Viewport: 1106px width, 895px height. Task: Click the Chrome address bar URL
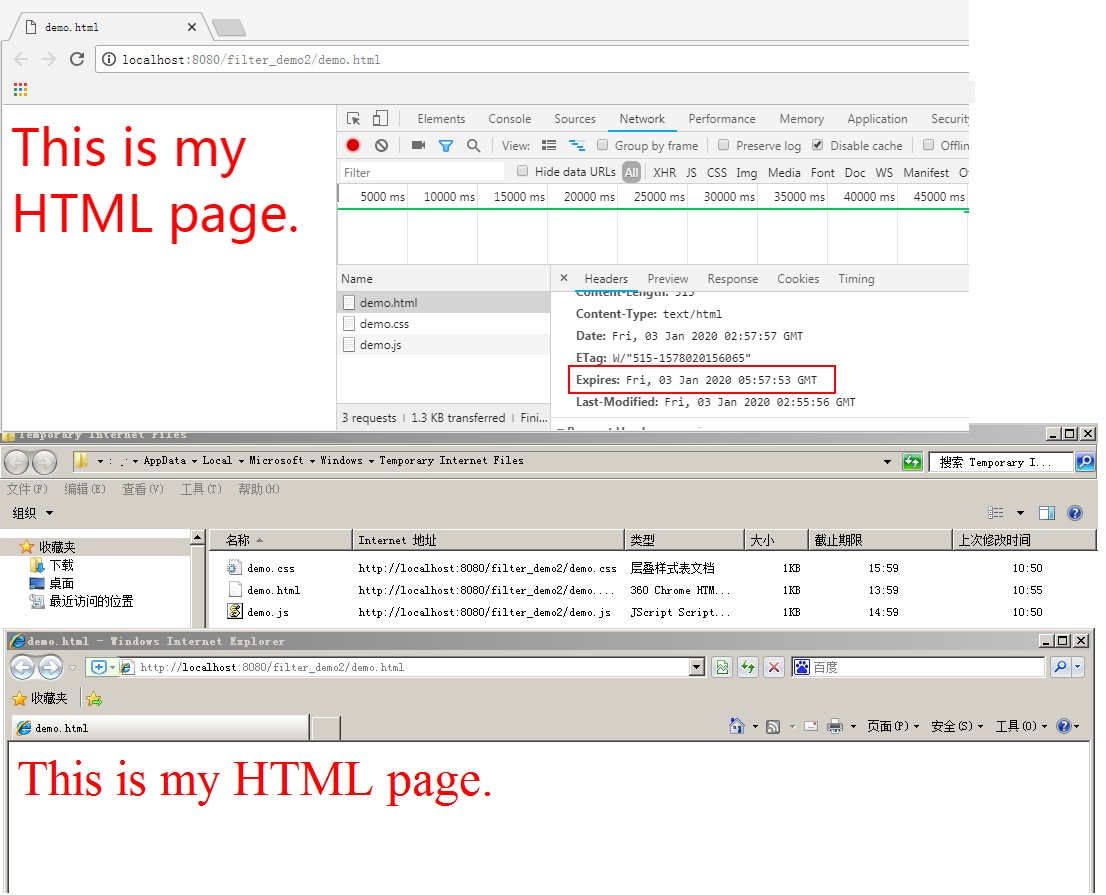pos(251,60)
